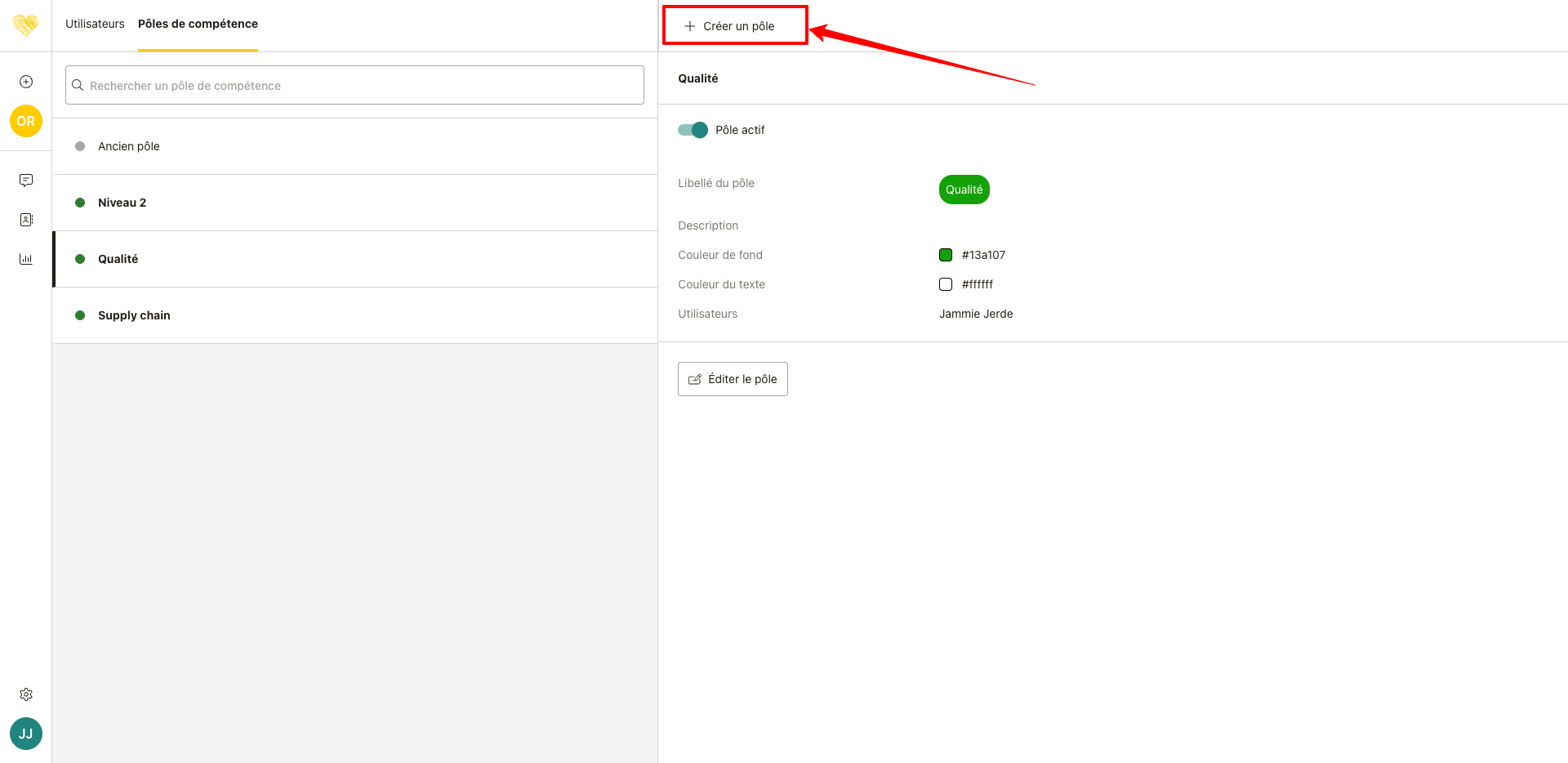This screenshot has width=1568, height=763.
Task: Click the Créer un pôle button
Action: [730, 26]
